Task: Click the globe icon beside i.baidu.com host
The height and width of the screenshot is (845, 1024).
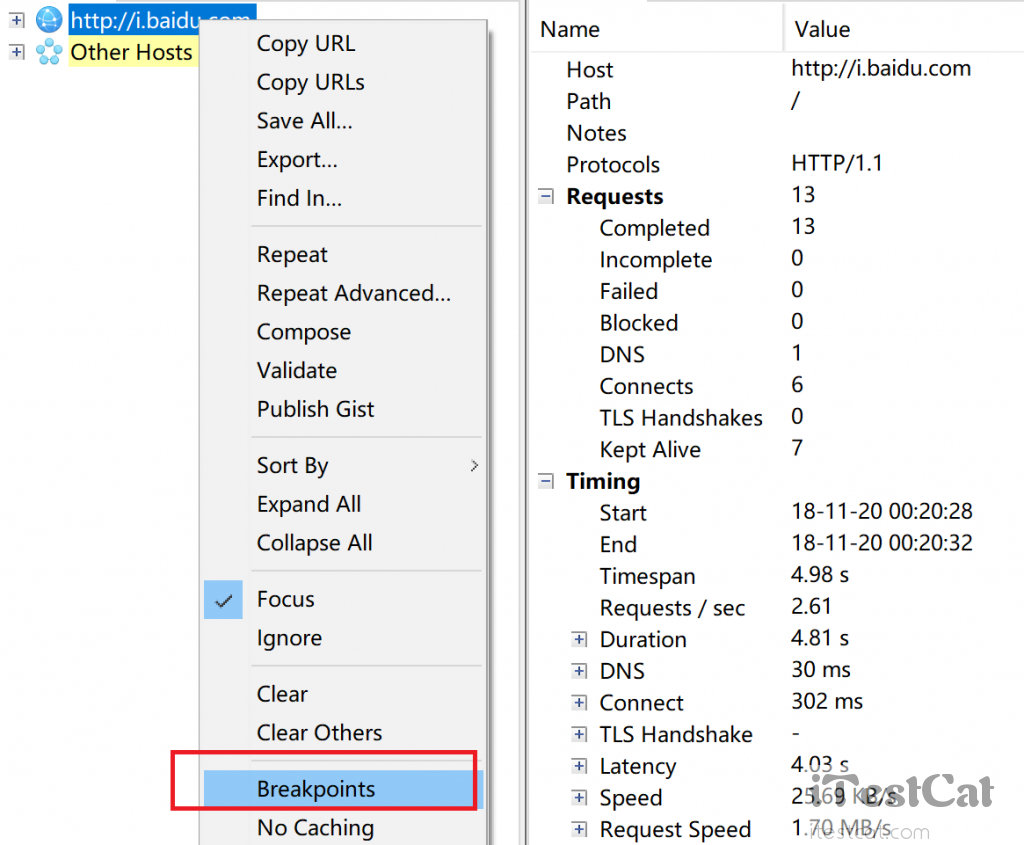Action: tap(49, 20)
